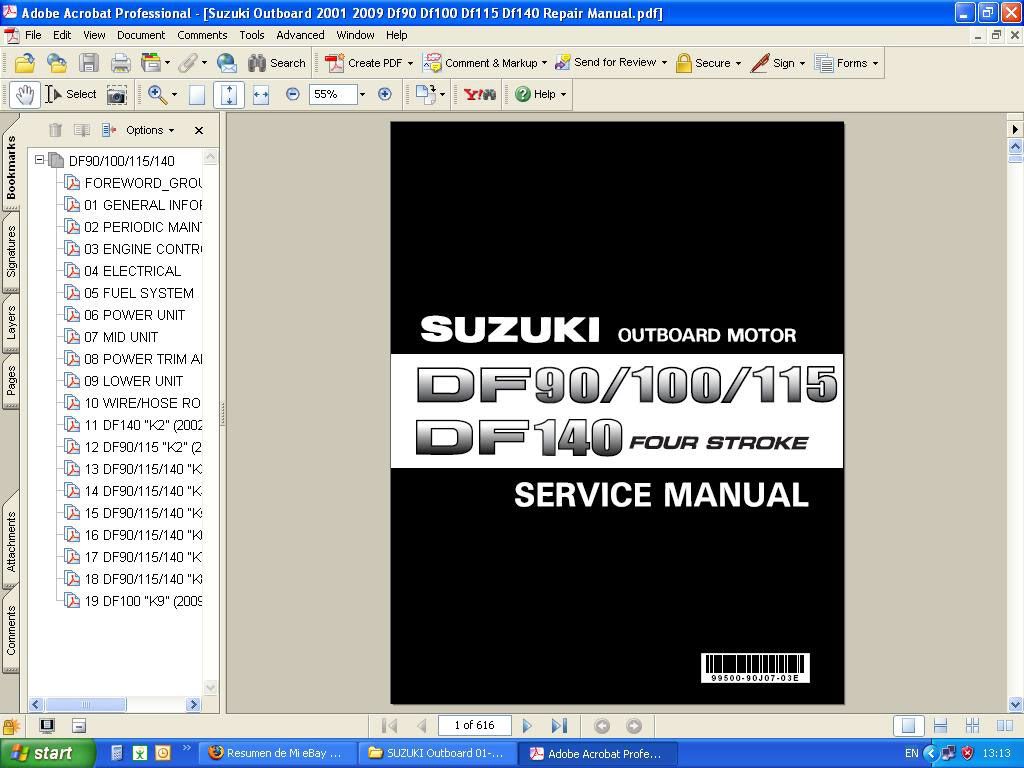Click the Print icon in the toolbar
This screenshot has height=768, width=1024.
click(120, 63)
